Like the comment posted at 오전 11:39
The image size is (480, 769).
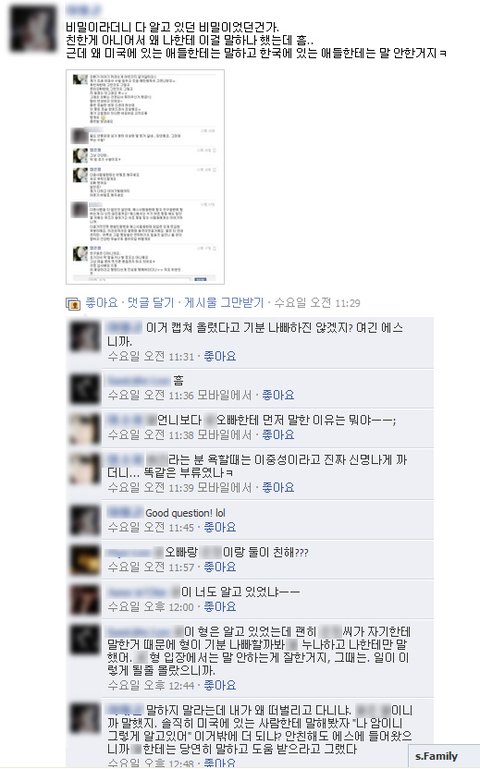(x=278, y=487)
